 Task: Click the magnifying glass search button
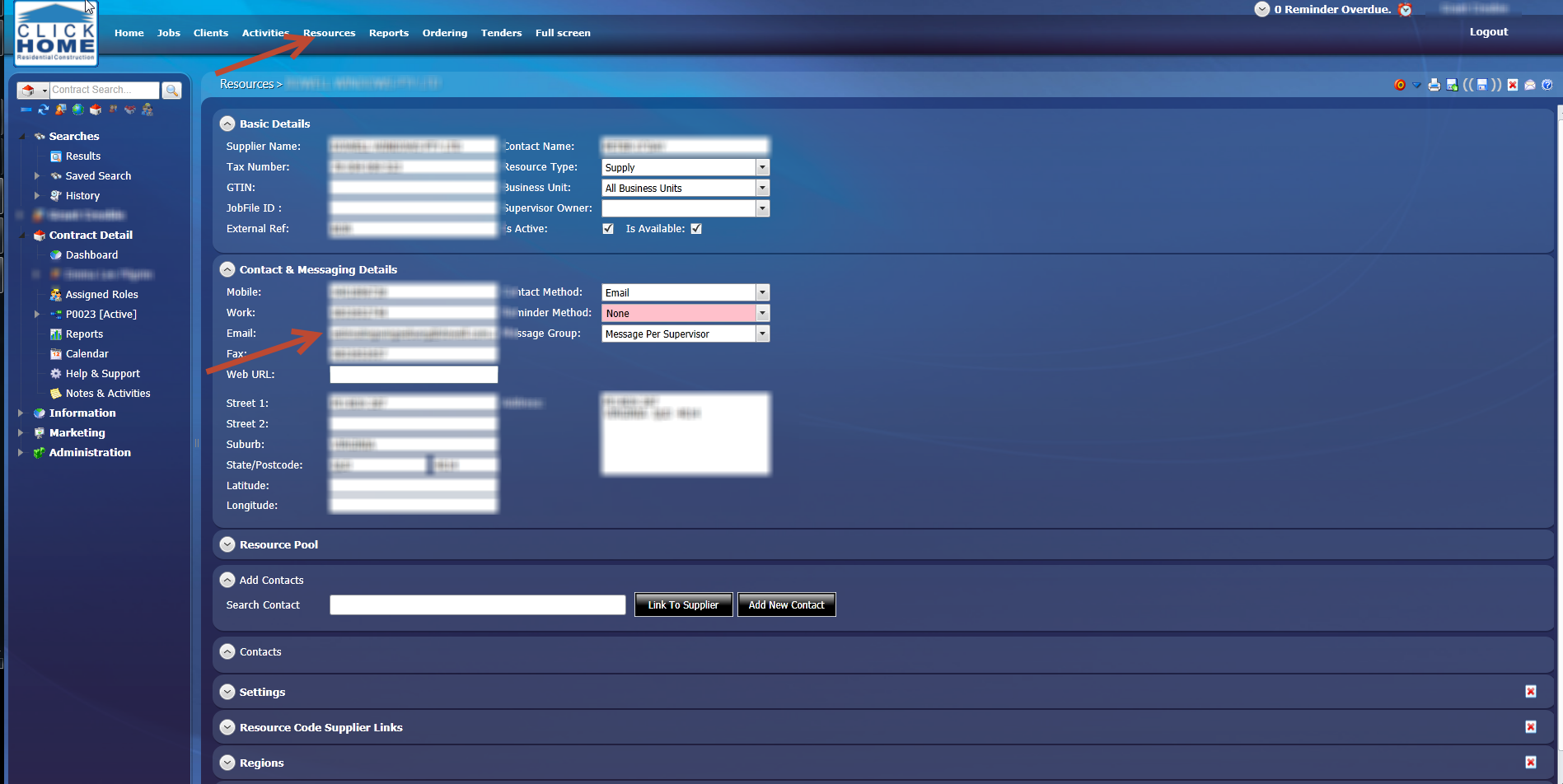pyautogui.click(x=171, y=90)
